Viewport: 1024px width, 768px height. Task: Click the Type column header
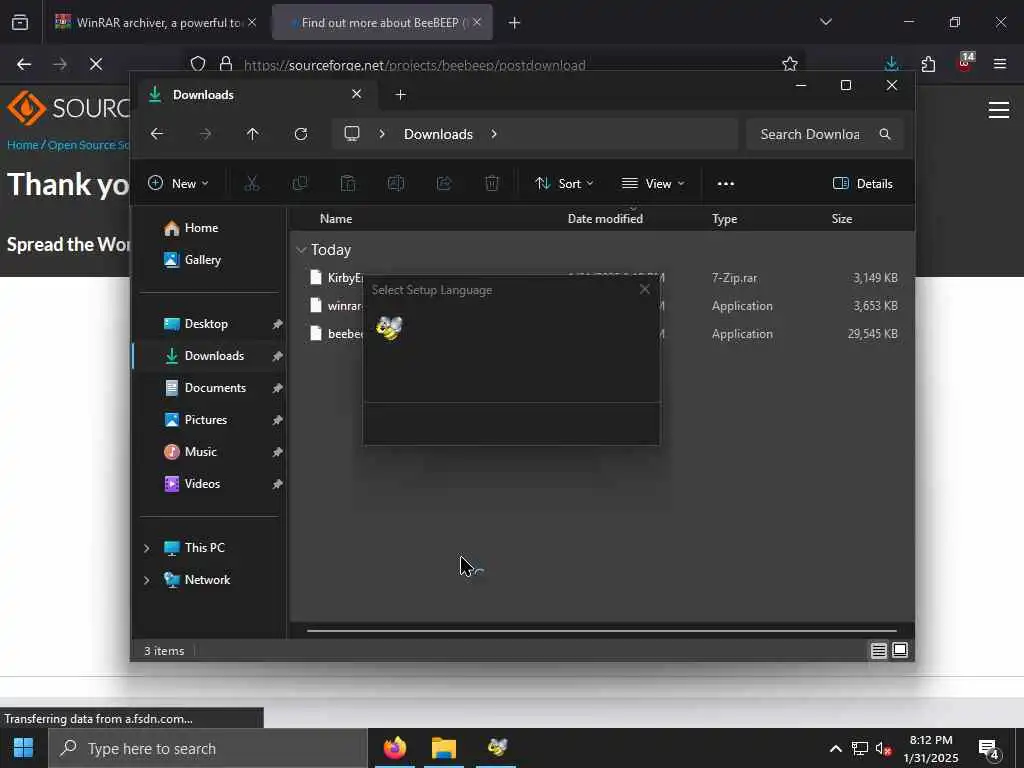[x=724, y=219]
